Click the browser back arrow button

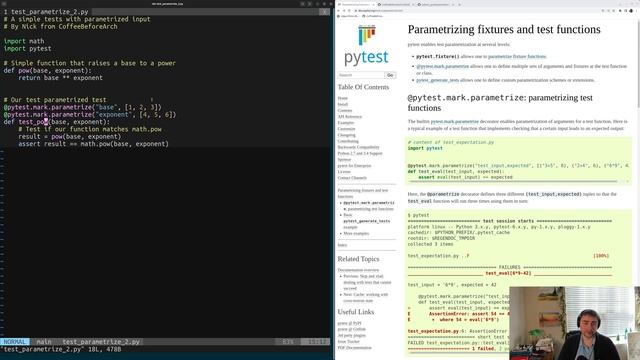339,11
